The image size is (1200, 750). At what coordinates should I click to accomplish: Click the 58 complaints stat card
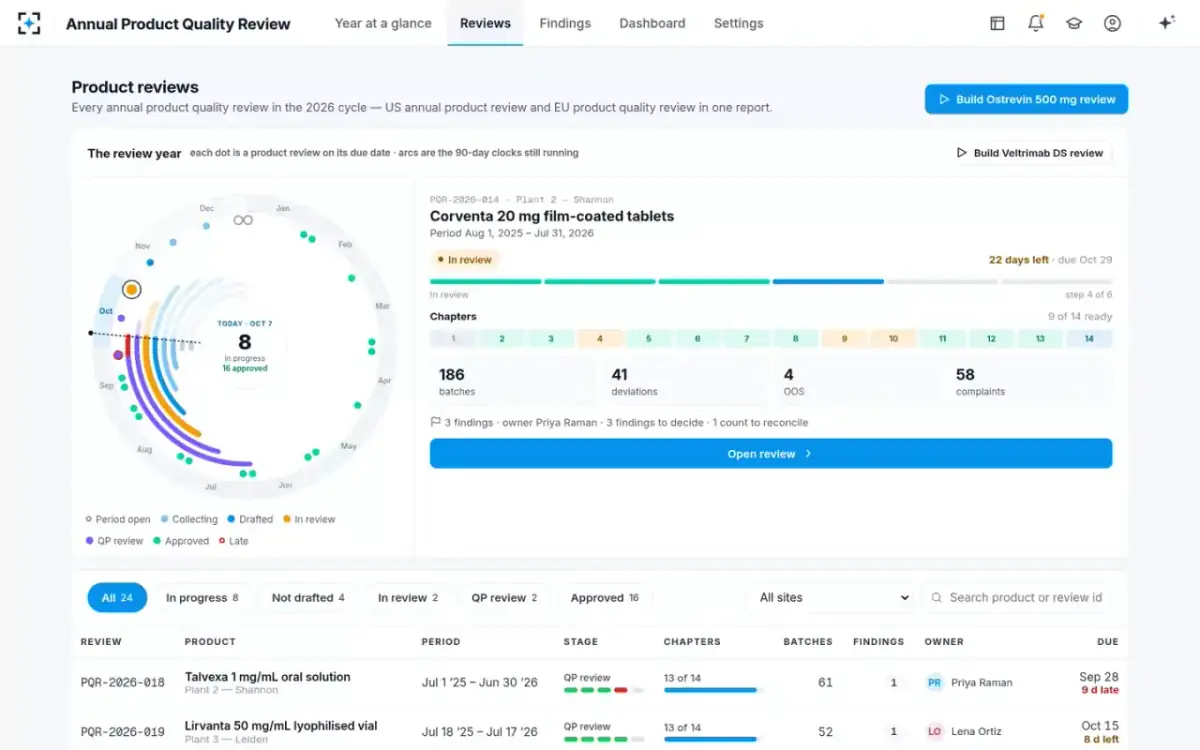1029,383
